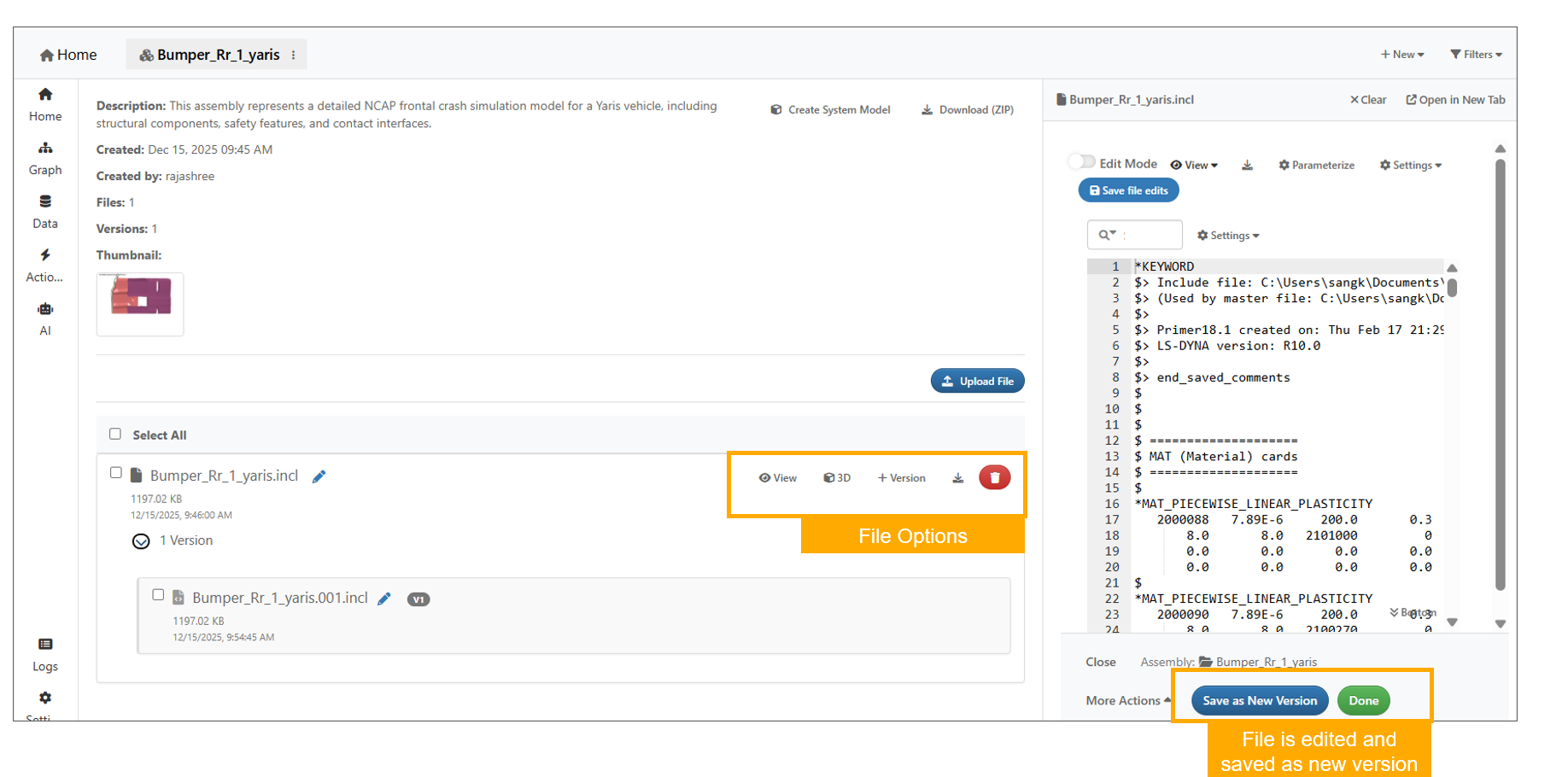
Task: Go to the Home breadcrumb tab
Action: [68, 55]
